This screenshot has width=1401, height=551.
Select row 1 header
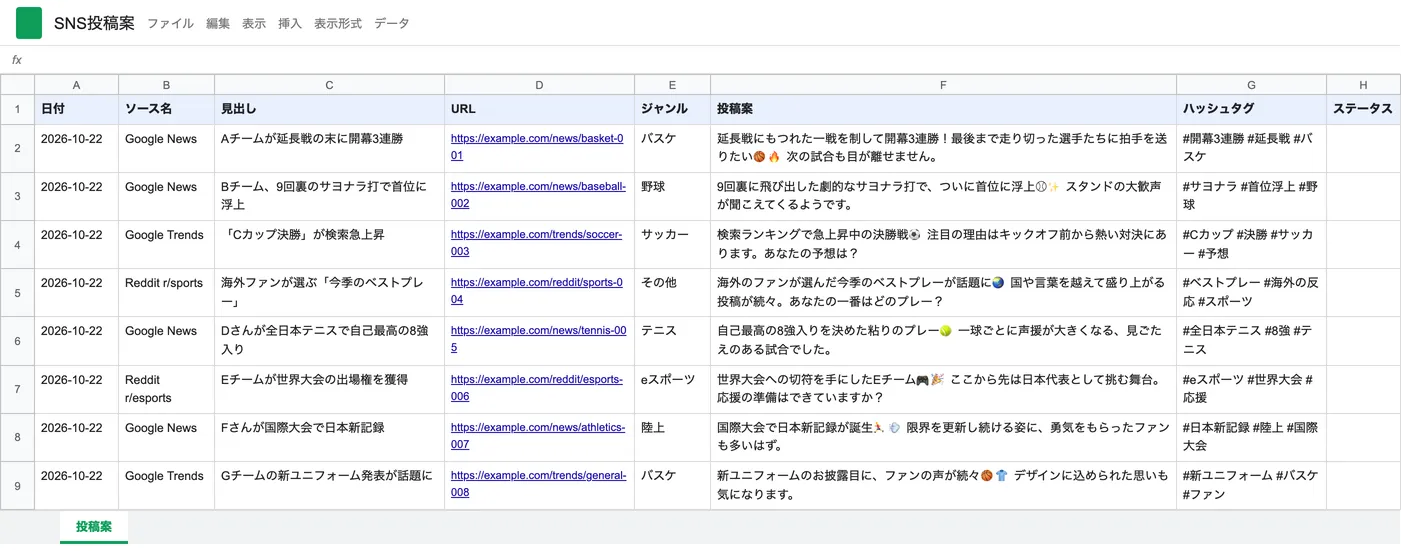coord(17,110)
